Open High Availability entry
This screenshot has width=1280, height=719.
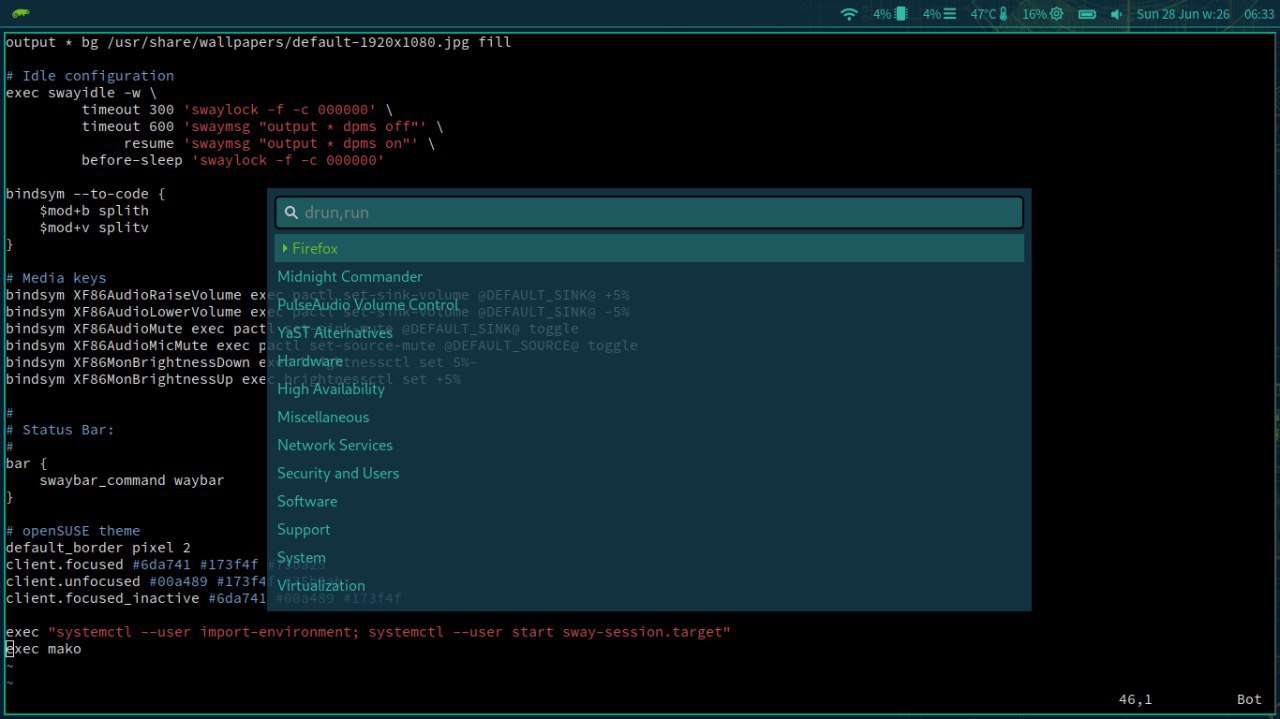[649, 388]
